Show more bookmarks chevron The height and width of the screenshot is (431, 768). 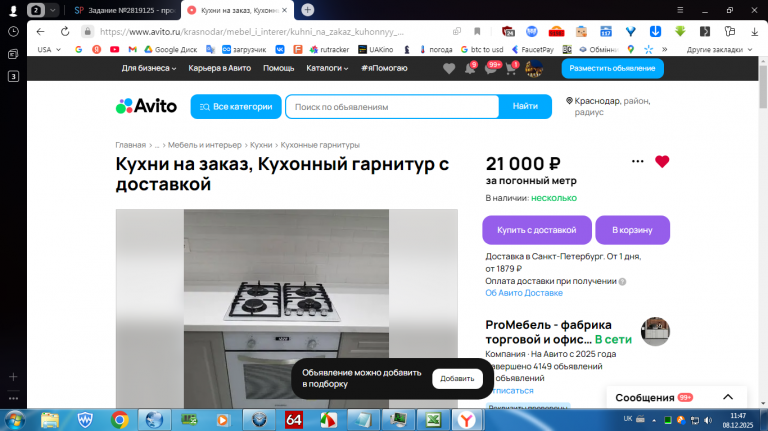[x=665, y=49]
